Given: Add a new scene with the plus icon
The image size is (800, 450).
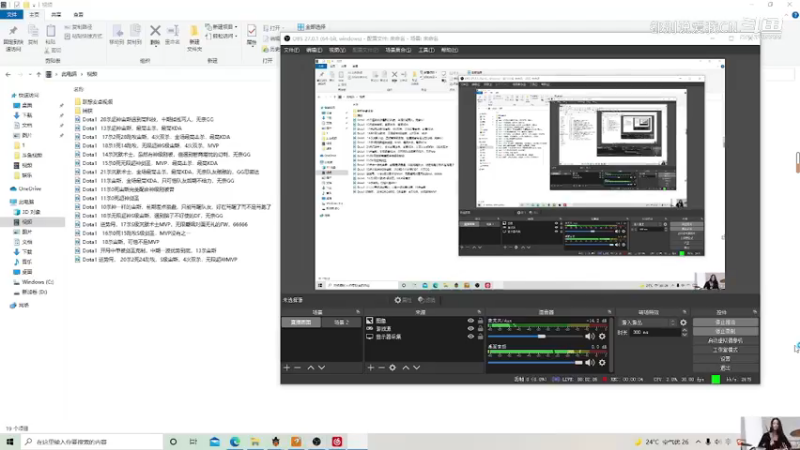Looking at the screenshot, I should pos(287,367).
